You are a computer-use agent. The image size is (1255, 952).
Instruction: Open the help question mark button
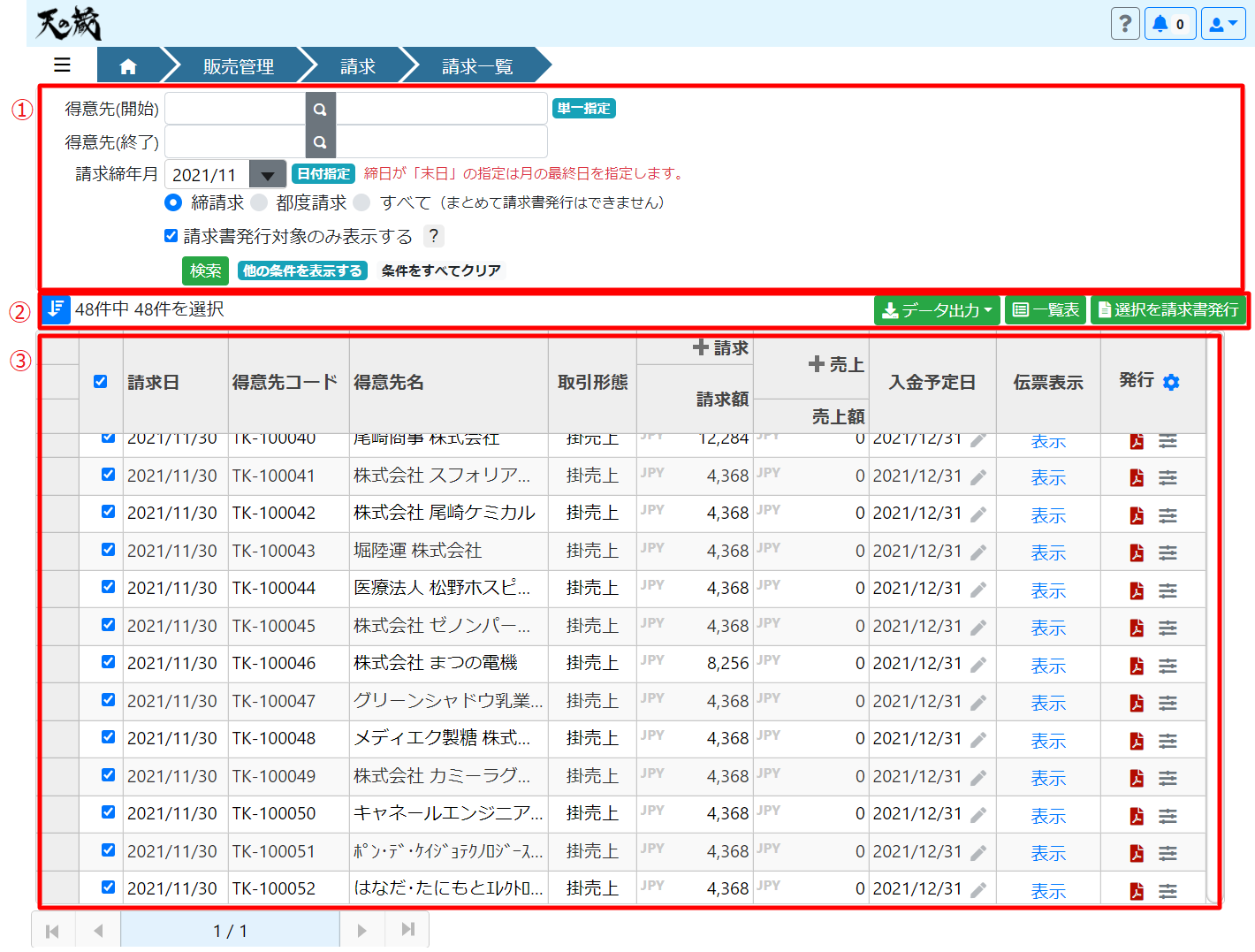pyautogui.click(x=1125, y=24)
